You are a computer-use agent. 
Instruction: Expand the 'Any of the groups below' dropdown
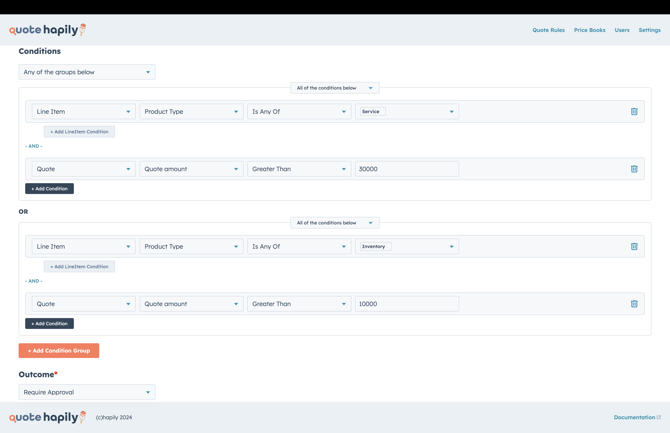click(x=87, y=72)
